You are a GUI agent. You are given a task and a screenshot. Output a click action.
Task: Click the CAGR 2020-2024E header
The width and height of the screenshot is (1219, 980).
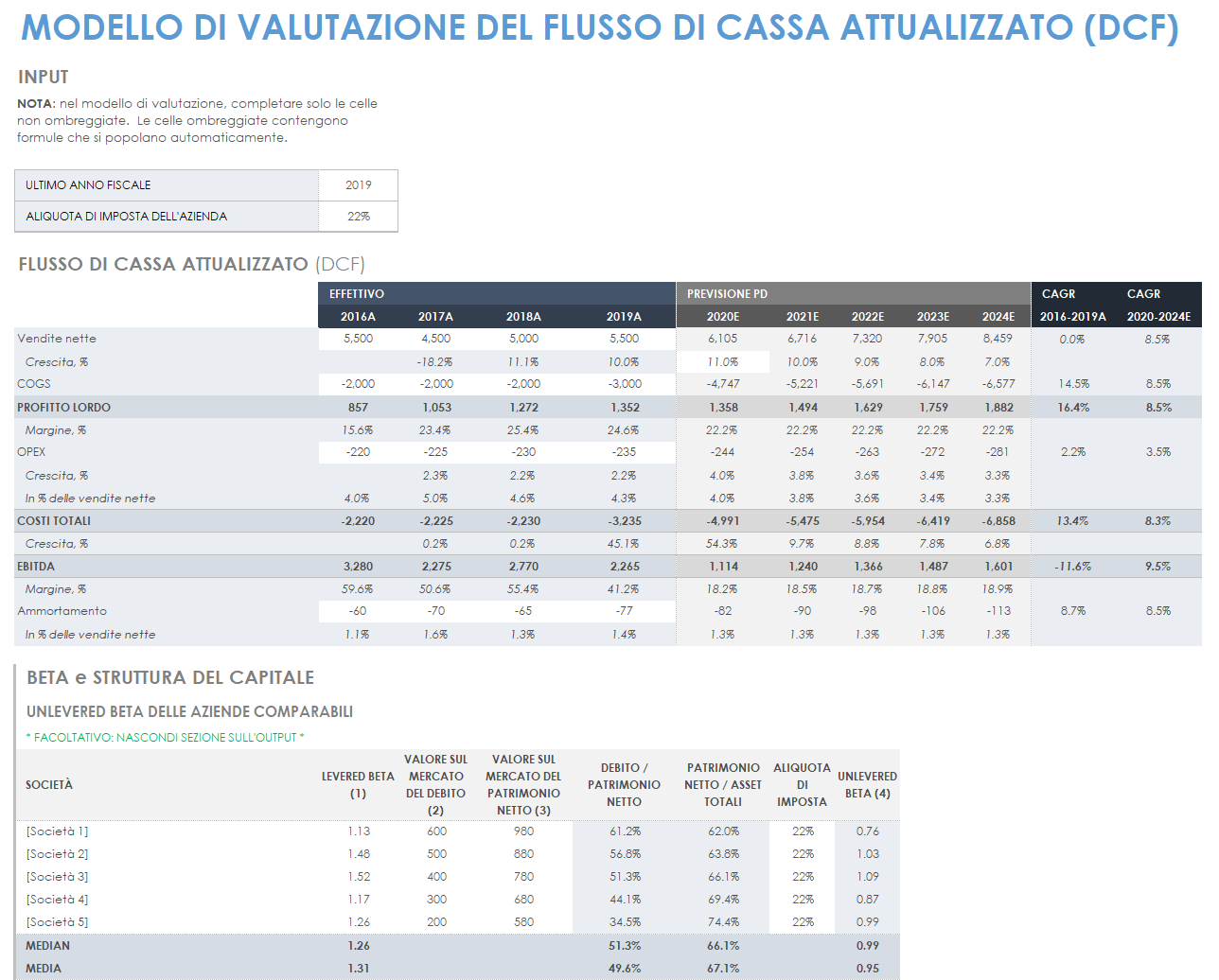coord(1158,306)
